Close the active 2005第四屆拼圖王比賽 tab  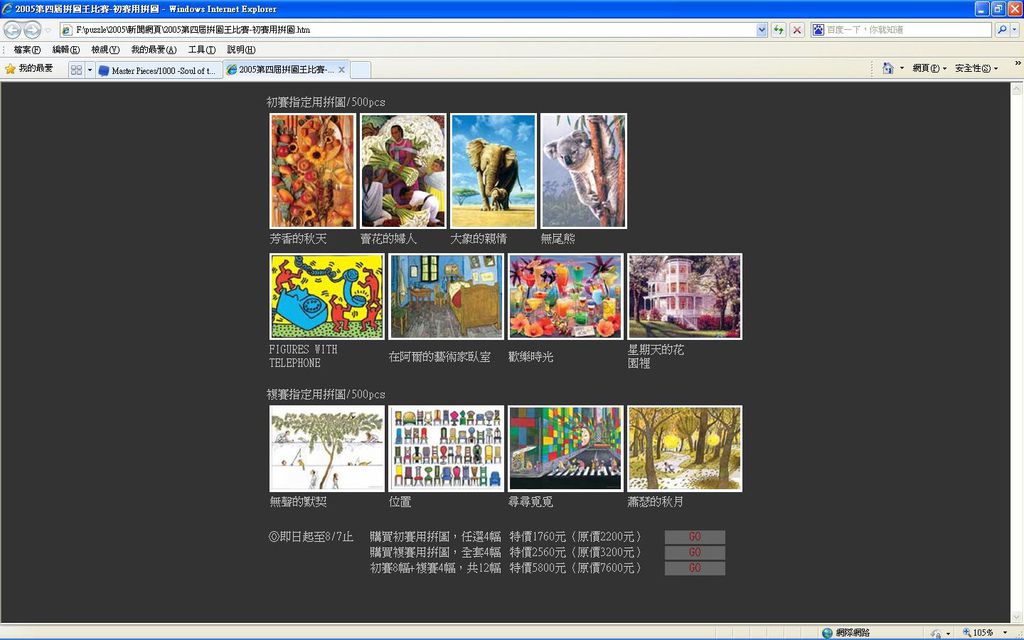[x=342, y=70]
